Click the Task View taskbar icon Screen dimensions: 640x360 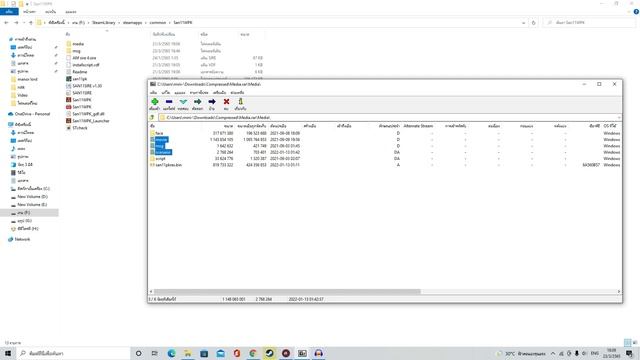click(155, 353)
